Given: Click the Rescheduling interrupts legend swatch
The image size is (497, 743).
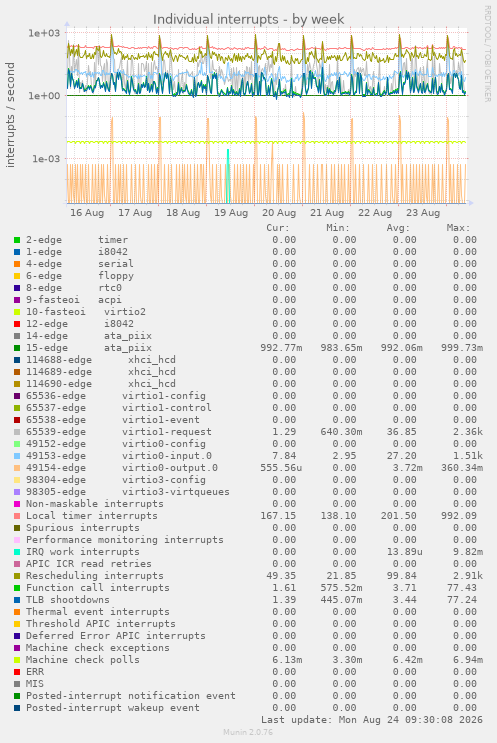Looking at the screenshot, I should coord(17,576).
